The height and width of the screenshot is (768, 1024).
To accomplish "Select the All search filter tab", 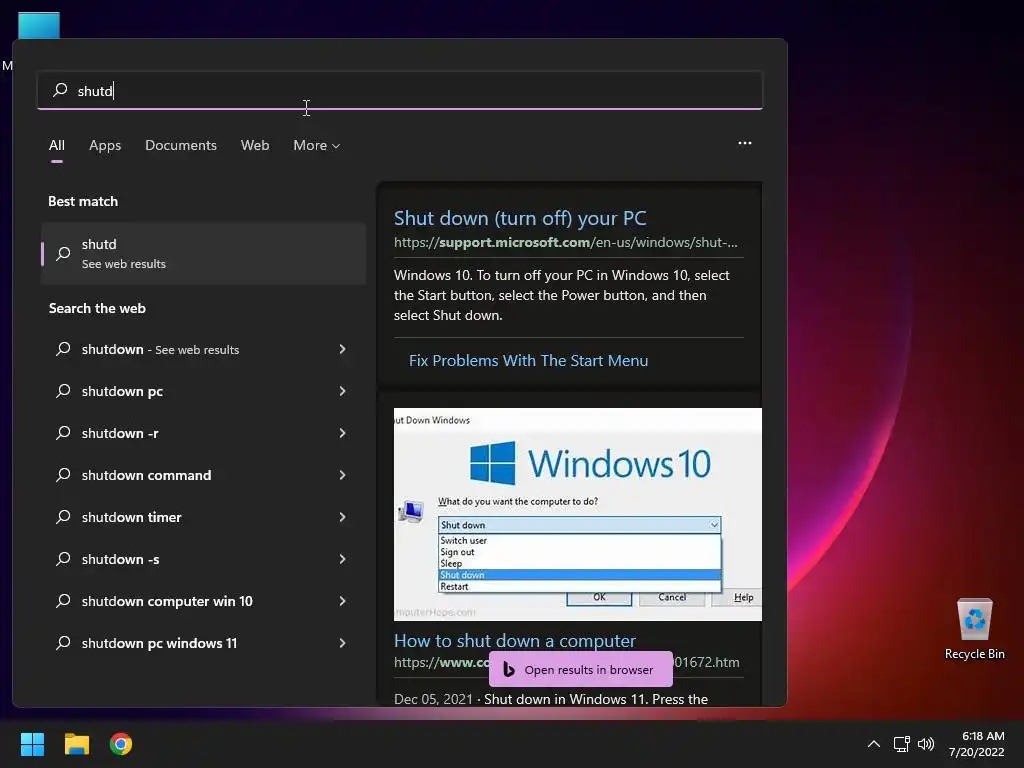I will 57,146.
